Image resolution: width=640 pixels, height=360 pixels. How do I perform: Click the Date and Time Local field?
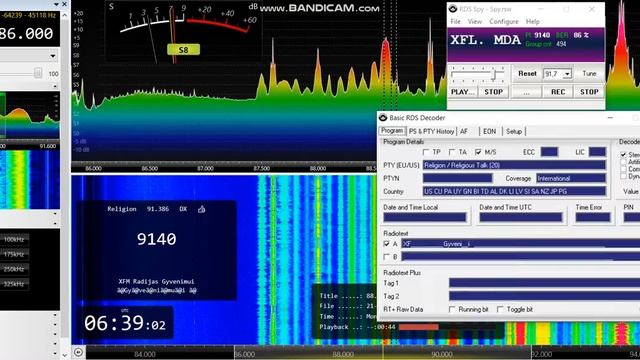pos(425,218)
